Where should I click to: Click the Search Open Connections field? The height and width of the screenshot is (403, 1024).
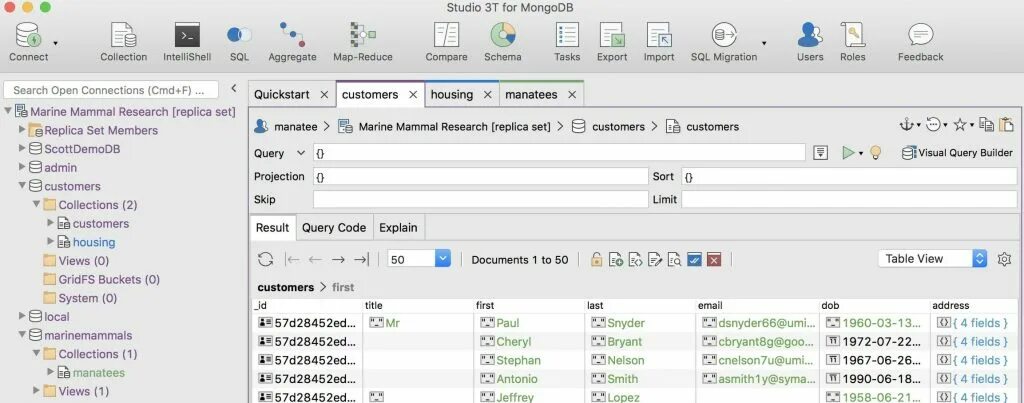click(x=112, y=90)
